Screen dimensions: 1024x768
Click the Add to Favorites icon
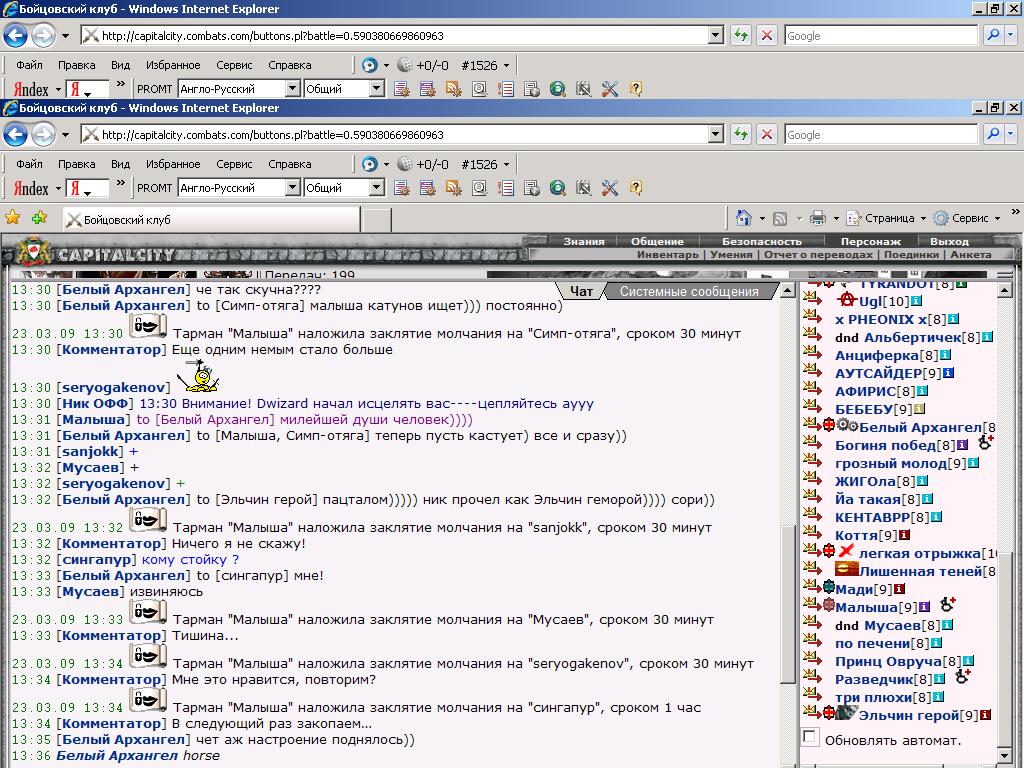click(x=39, y=217)
